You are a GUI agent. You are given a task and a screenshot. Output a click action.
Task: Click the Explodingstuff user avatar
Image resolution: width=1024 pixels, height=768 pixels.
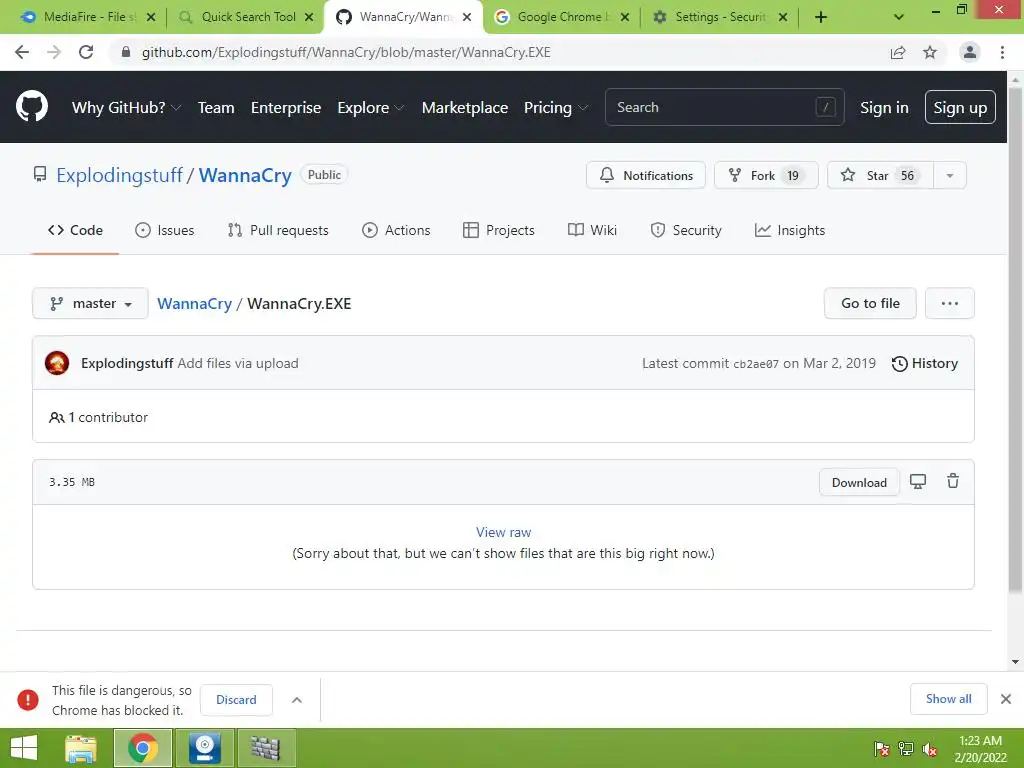(57, 363)
